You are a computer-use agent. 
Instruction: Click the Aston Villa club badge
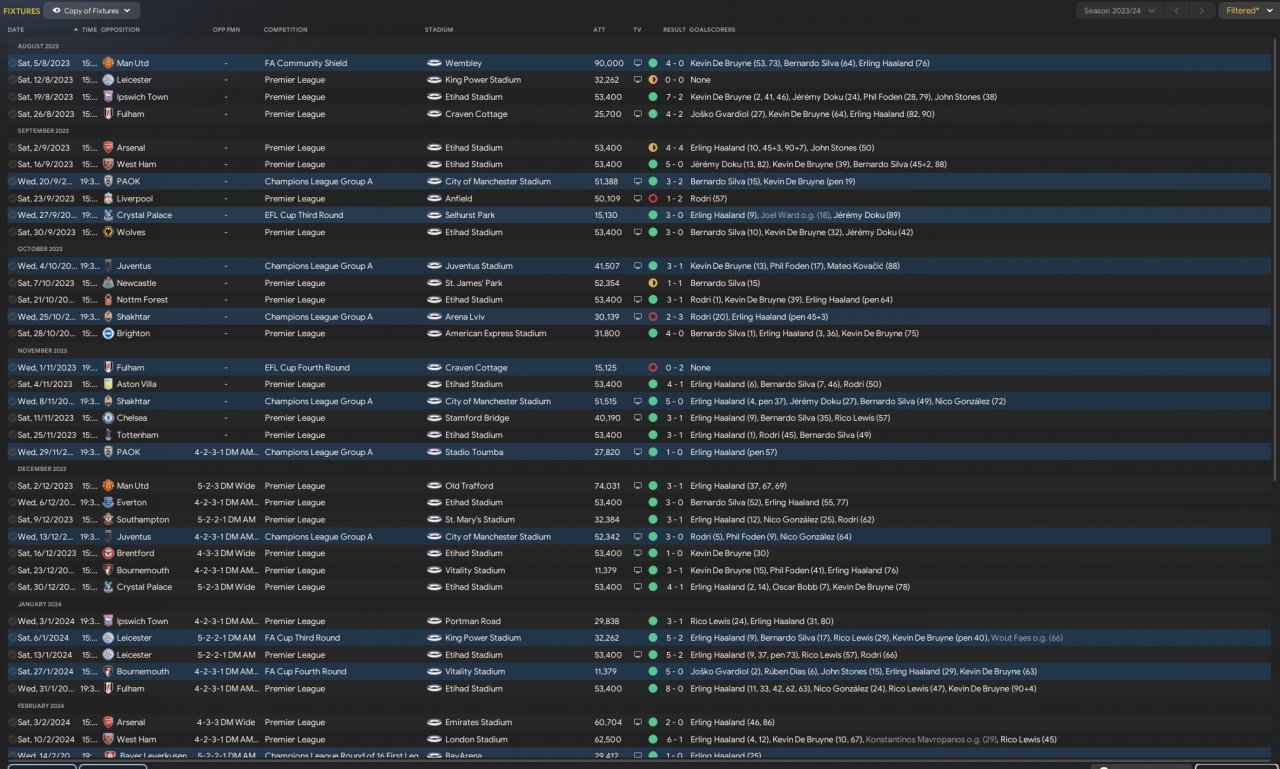(x=108, y=384)
